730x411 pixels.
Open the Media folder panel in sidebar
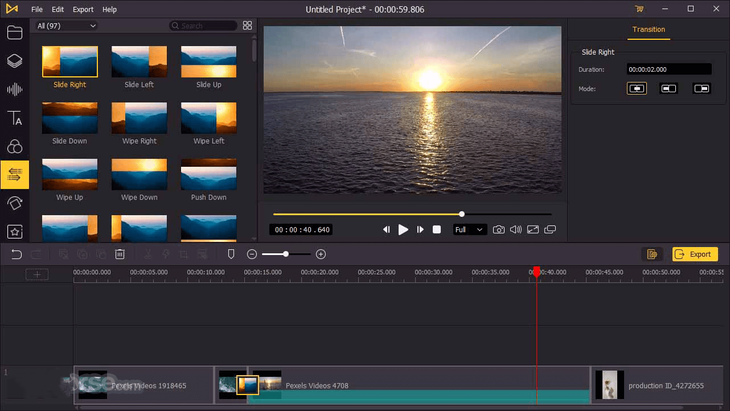pos(14,33)
